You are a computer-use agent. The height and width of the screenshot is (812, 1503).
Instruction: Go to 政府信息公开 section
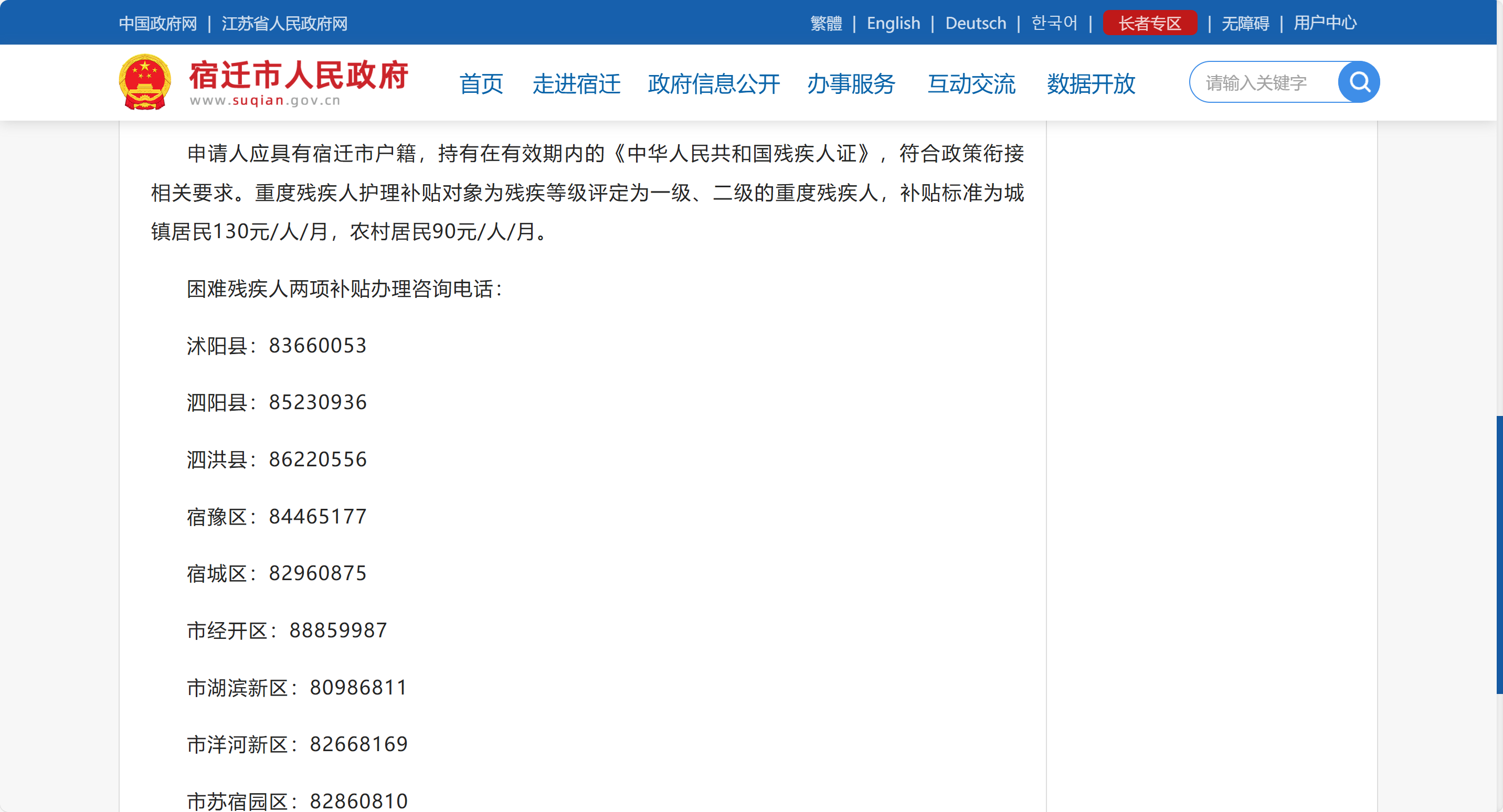713,84
